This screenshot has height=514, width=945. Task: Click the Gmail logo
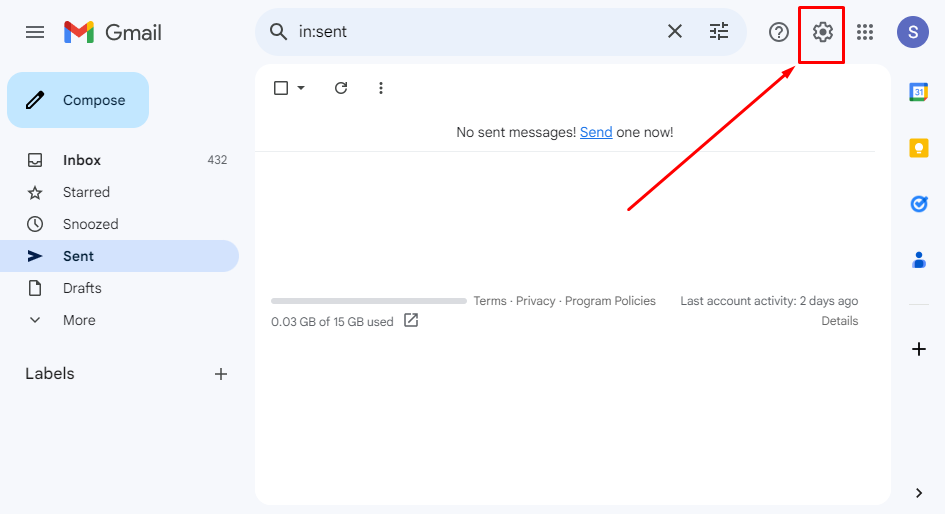tap(113, 32)
